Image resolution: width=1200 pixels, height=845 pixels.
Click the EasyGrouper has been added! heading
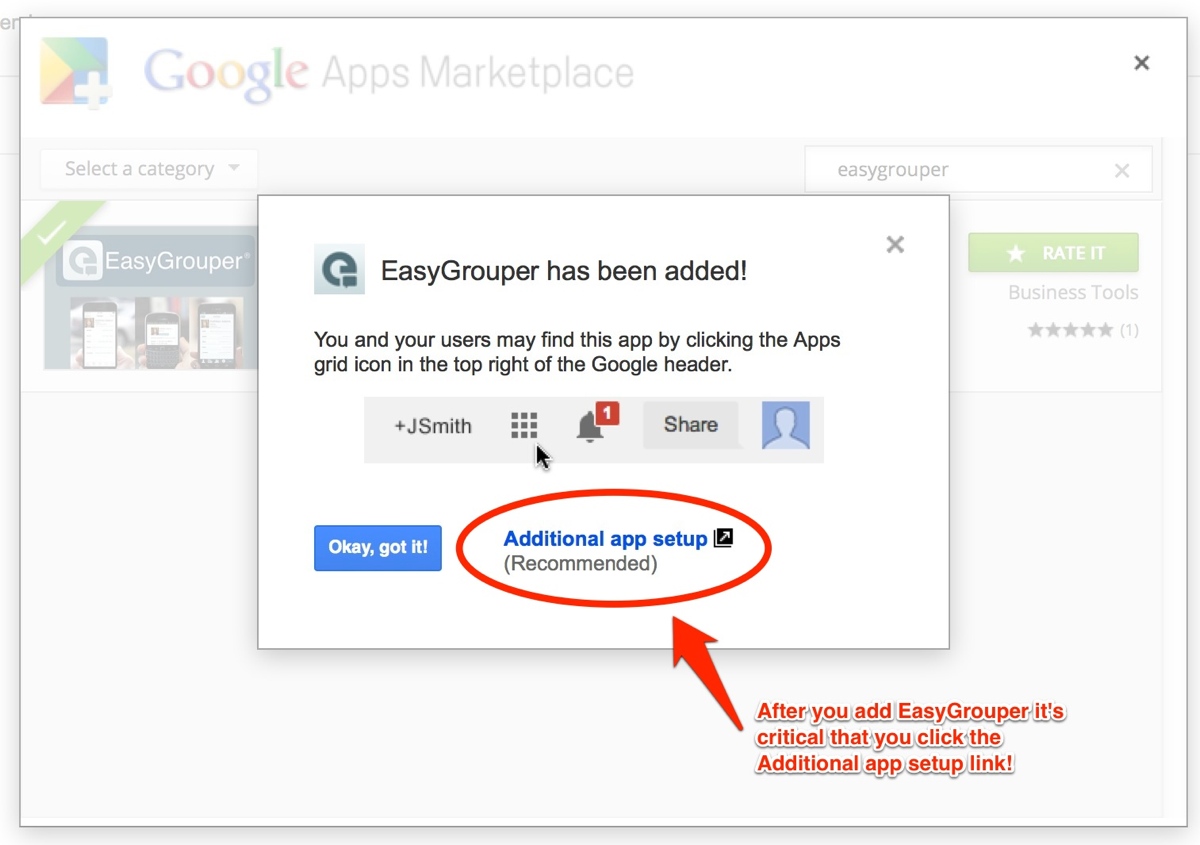click(x=564, y=271)
